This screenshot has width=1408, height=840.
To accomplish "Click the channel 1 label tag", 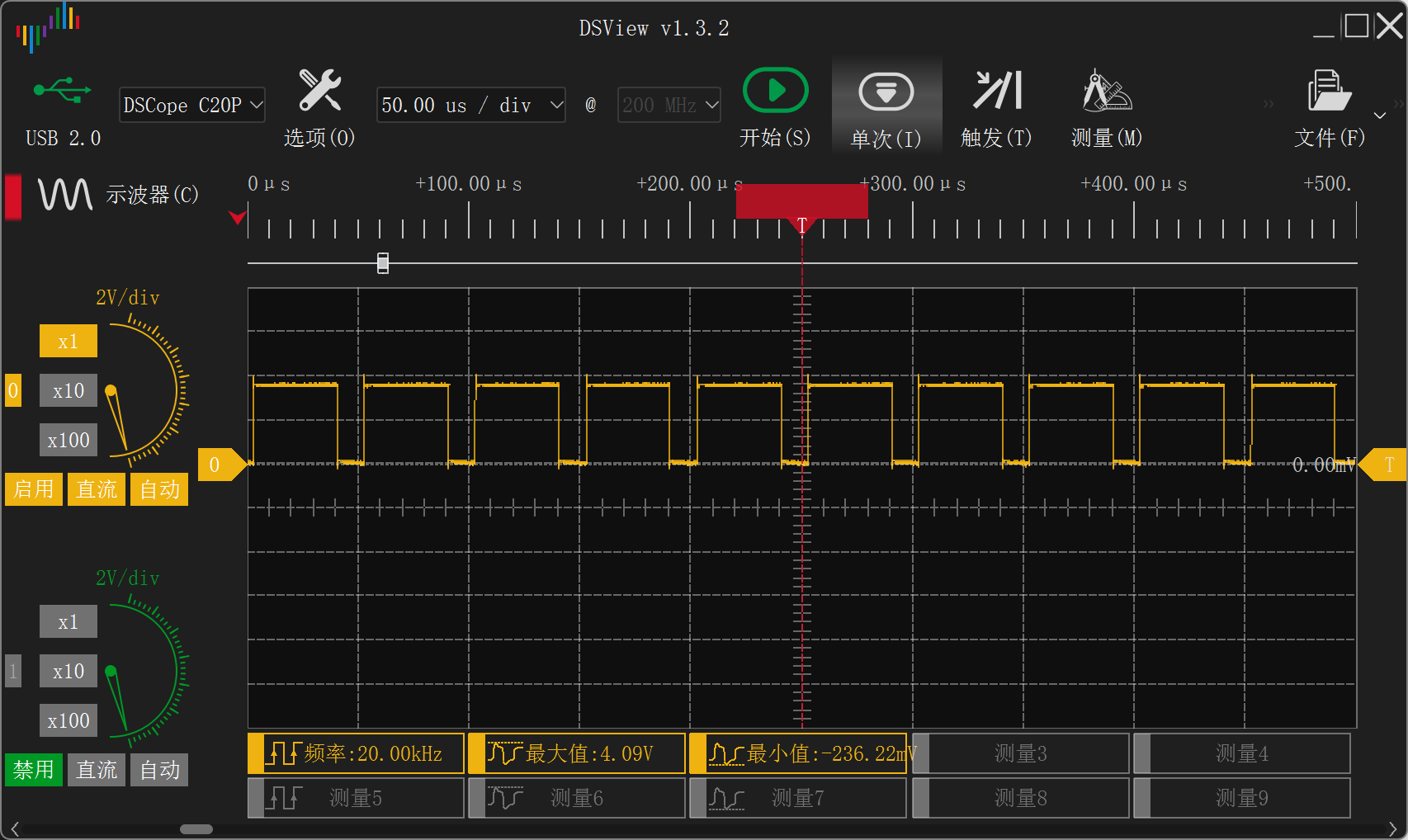I will tap(13, 671).
